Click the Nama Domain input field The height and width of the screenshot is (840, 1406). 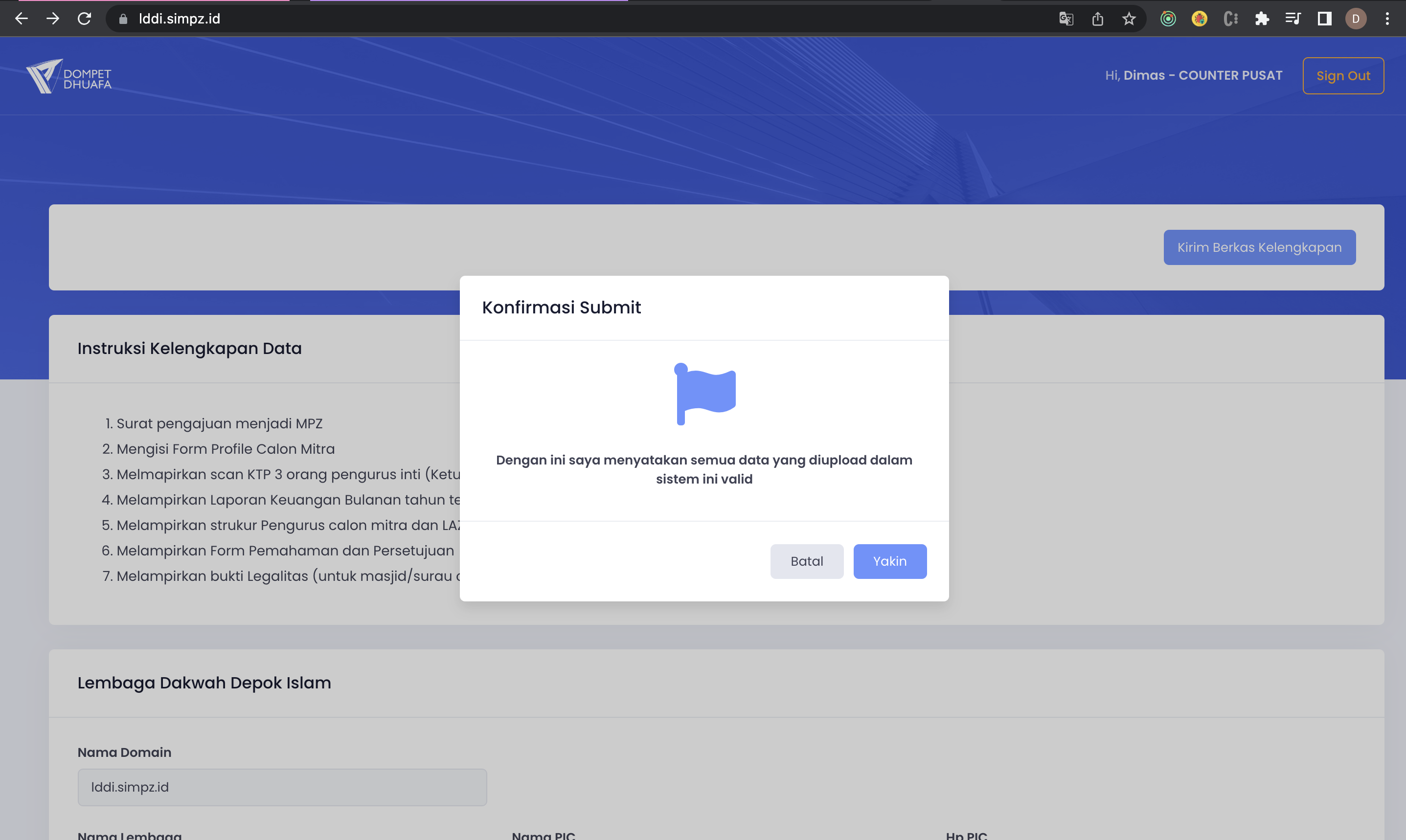click(282, 787)
